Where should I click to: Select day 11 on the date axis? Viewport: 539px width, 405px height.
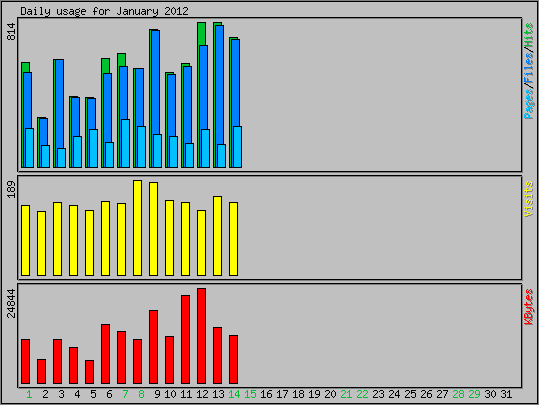(x=186, y=394)
